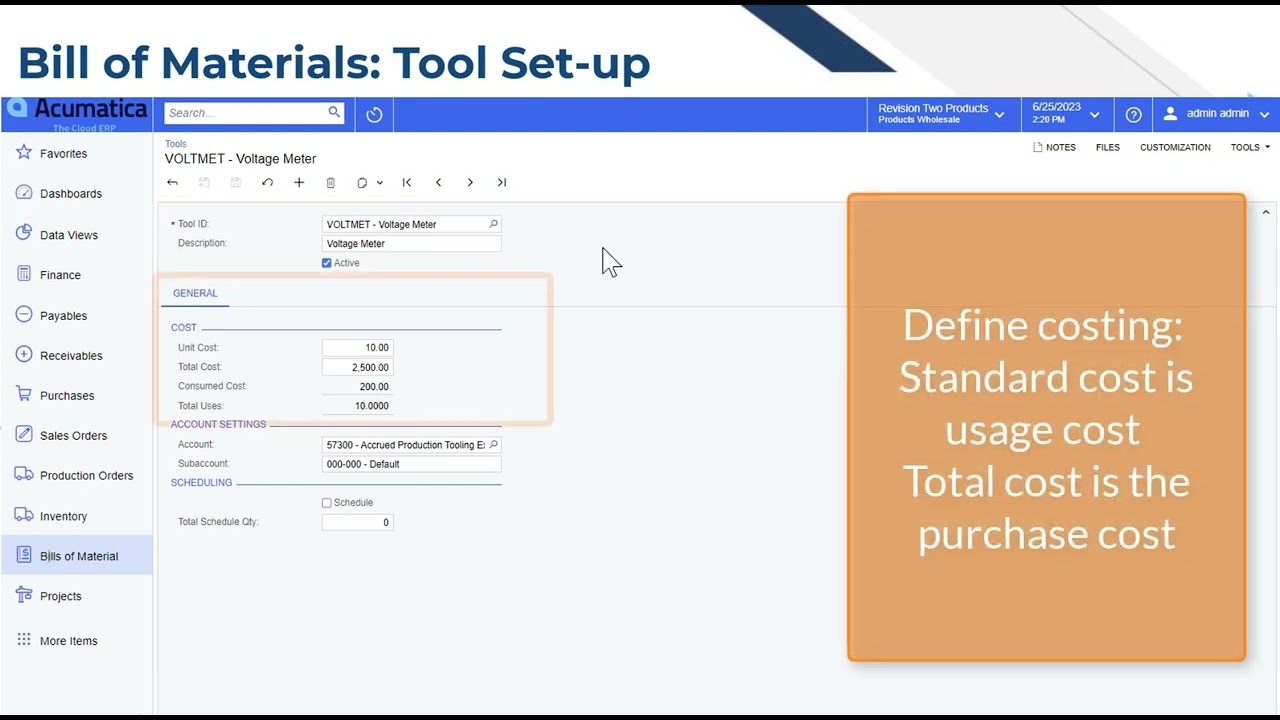Click the back arrow toolbar icon
The image size is (1280, 720).
click(x=172, y=183)
